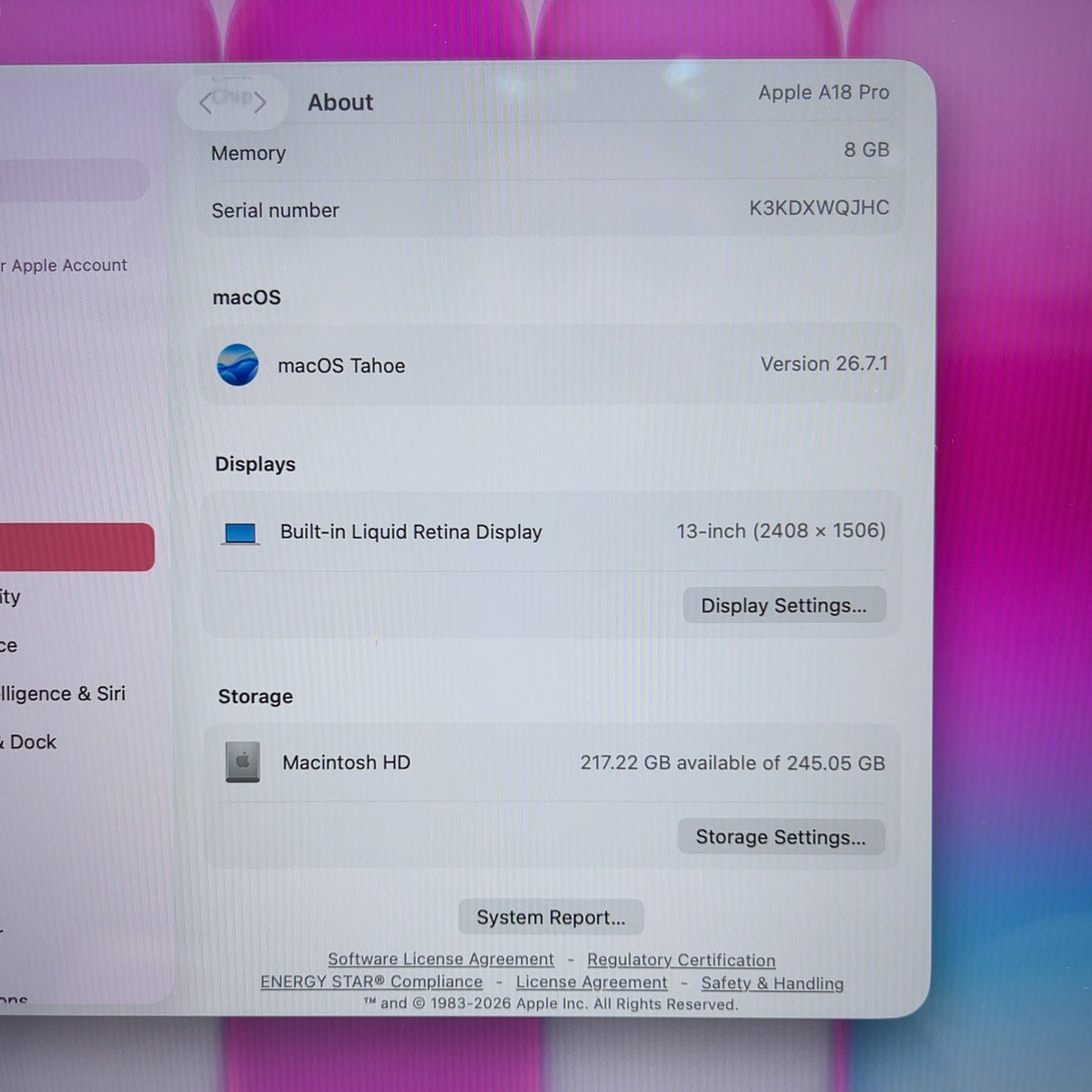Click the macOS section heading
1092x1092 pixels.
tap(247, 298)
